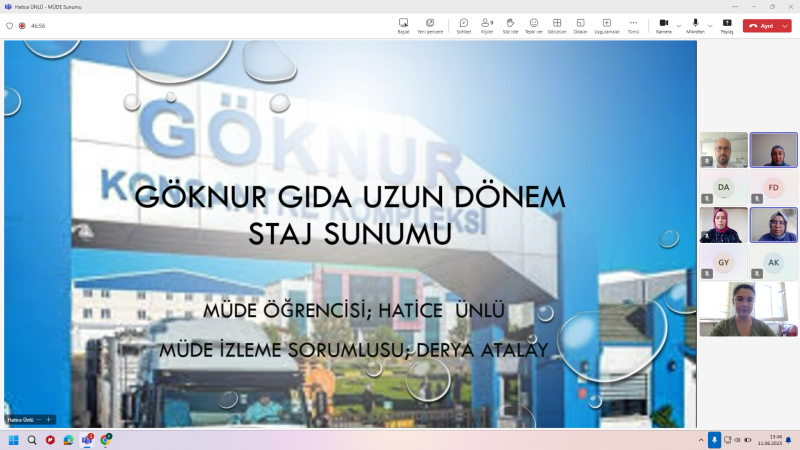Viewport: 800px width, 450px height.
Task: Open the red app in the taskbar
Action: 50,440
